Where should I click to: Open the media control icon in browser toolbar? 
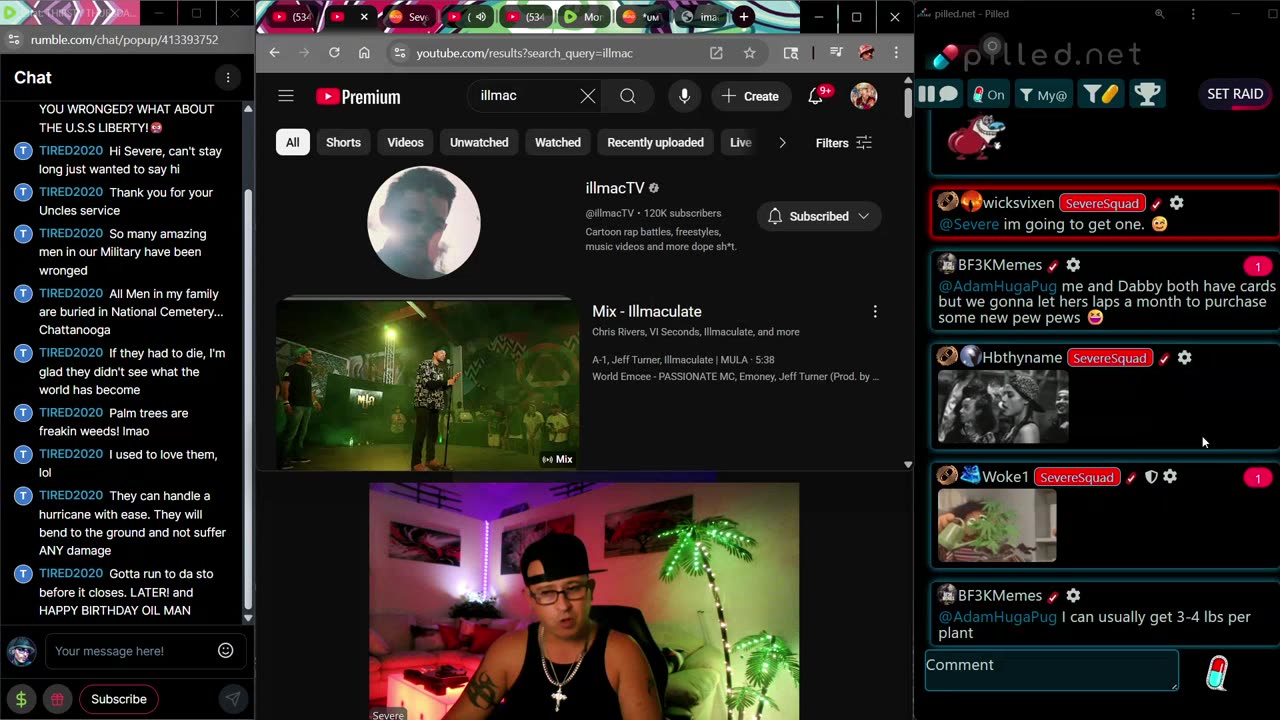836,53
